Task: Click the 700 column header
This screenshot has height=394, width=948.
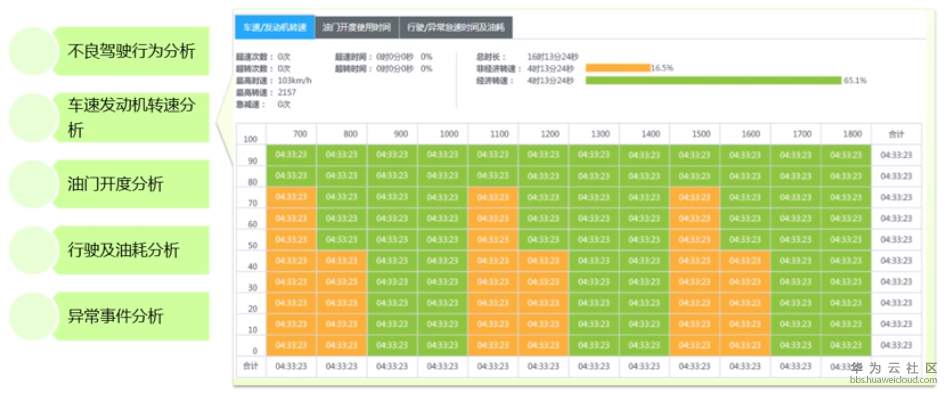Action: pyautogui.click(x=291, y=134)
